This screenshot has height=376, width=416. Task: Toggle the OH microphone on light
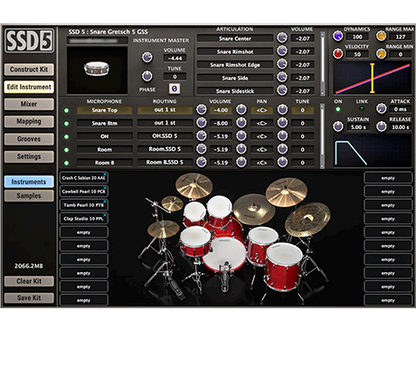coord(66,137)
